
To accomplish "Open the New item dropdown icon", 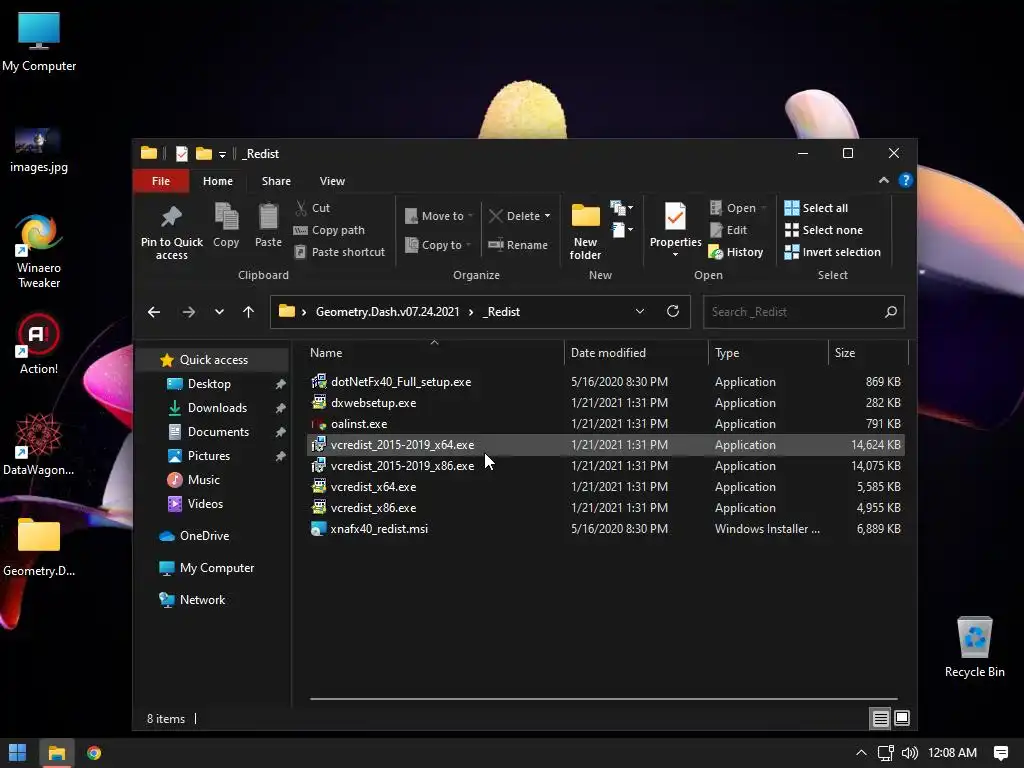I will [x=621, y=208].
